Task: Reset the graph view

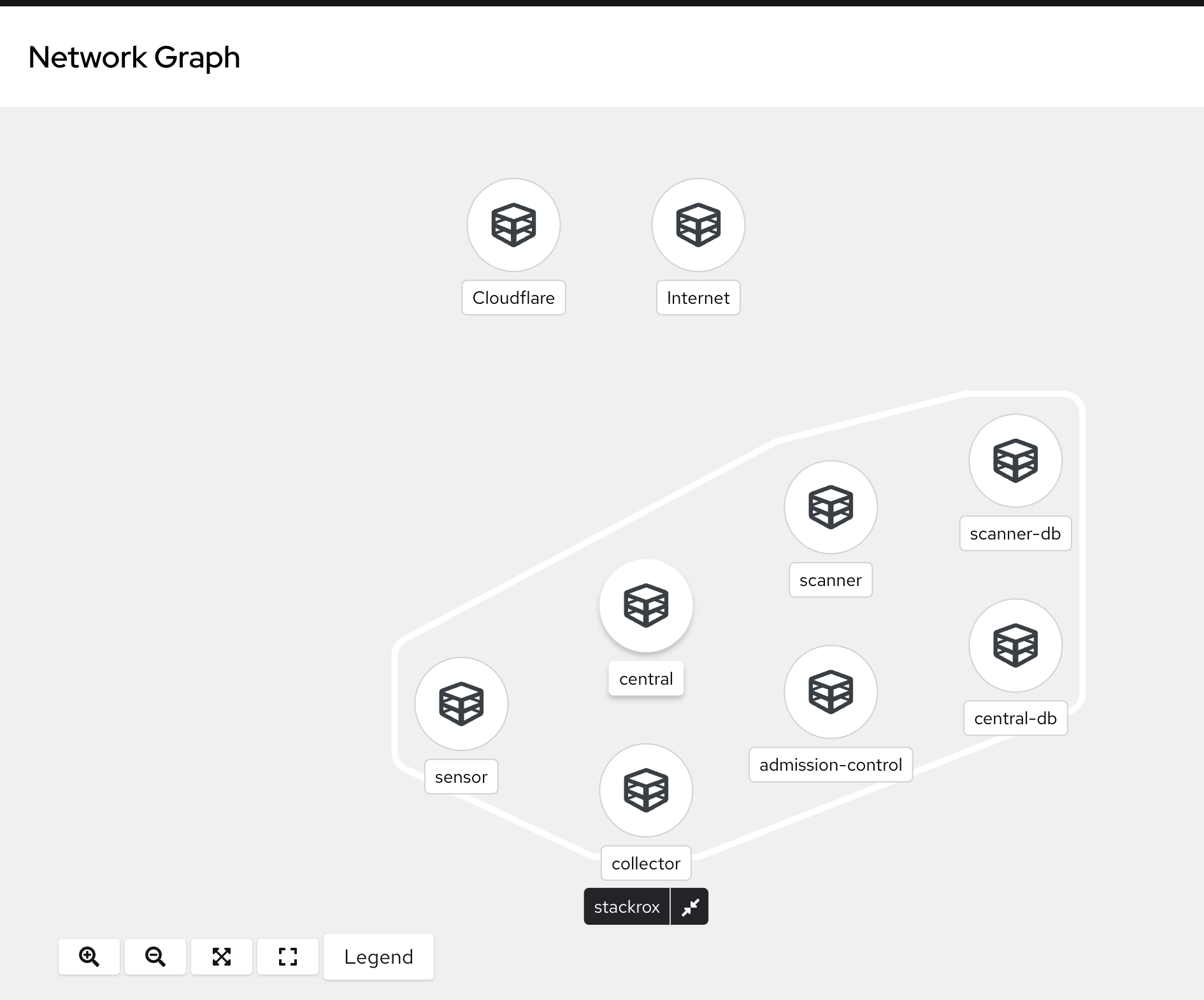Action: [x=288, y=957]
